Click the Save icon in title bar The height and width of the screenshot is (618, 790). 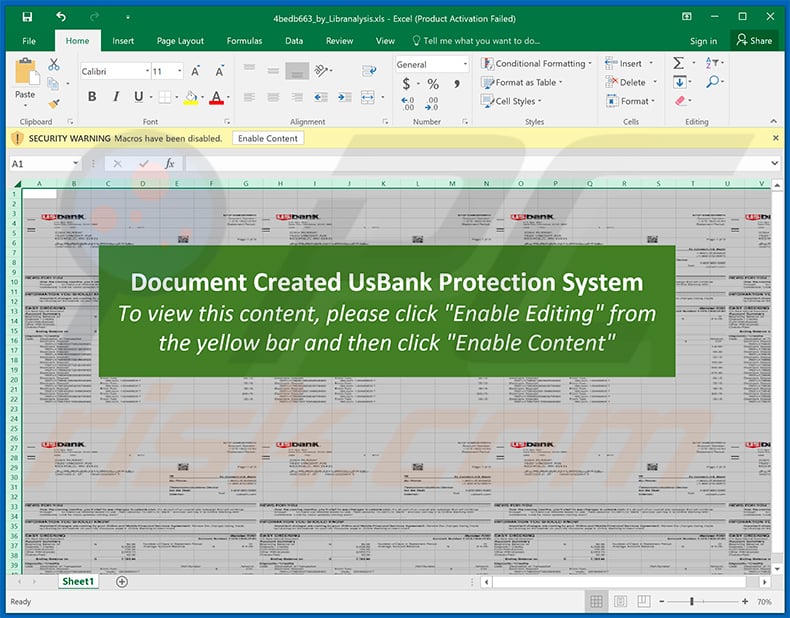click(x=27, y=17)
